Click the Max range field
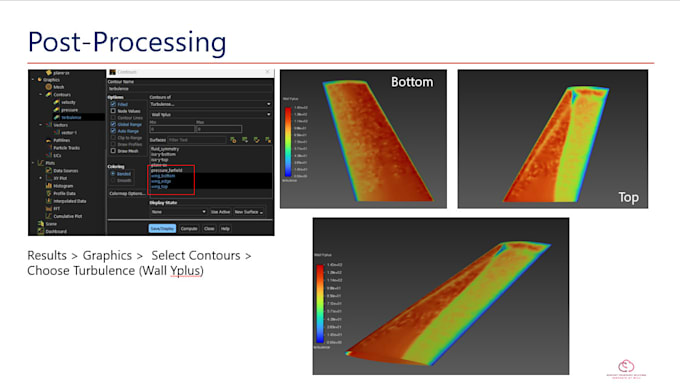The width and height of the screenshot is (680, 386). pos(219,129)
